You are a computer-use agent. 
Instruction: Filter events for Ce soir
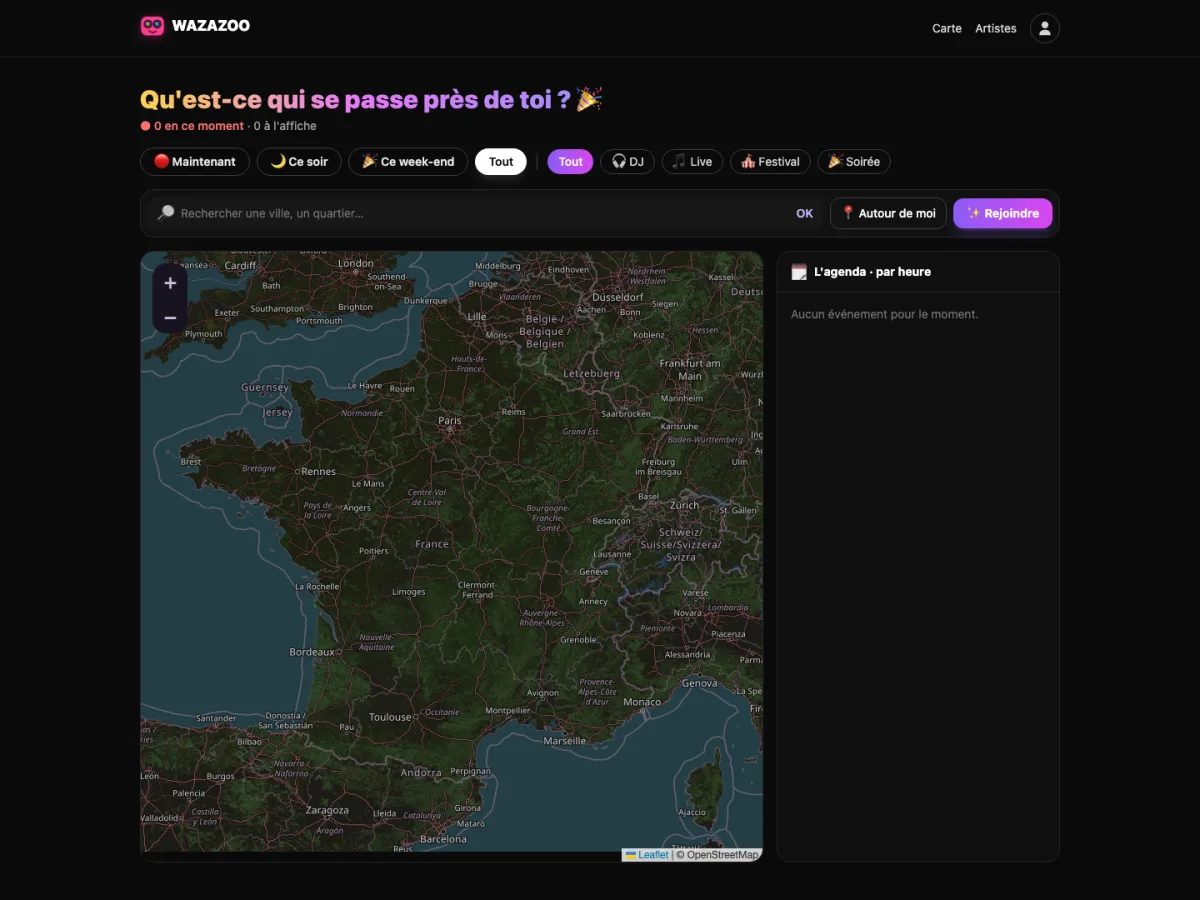pyautogui.click(x=299, y=162)
